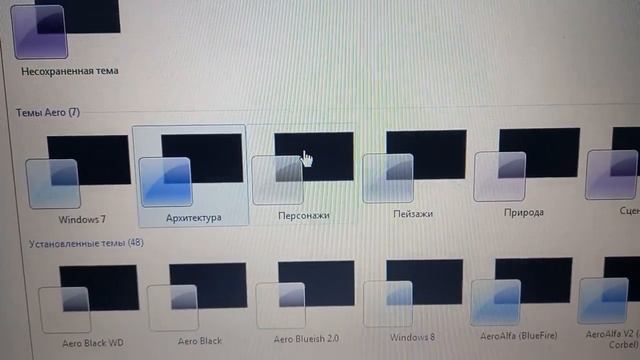Apply the Aero Black WD theme
Viewport: 640px width, 360px height.
tap(89, 299)
